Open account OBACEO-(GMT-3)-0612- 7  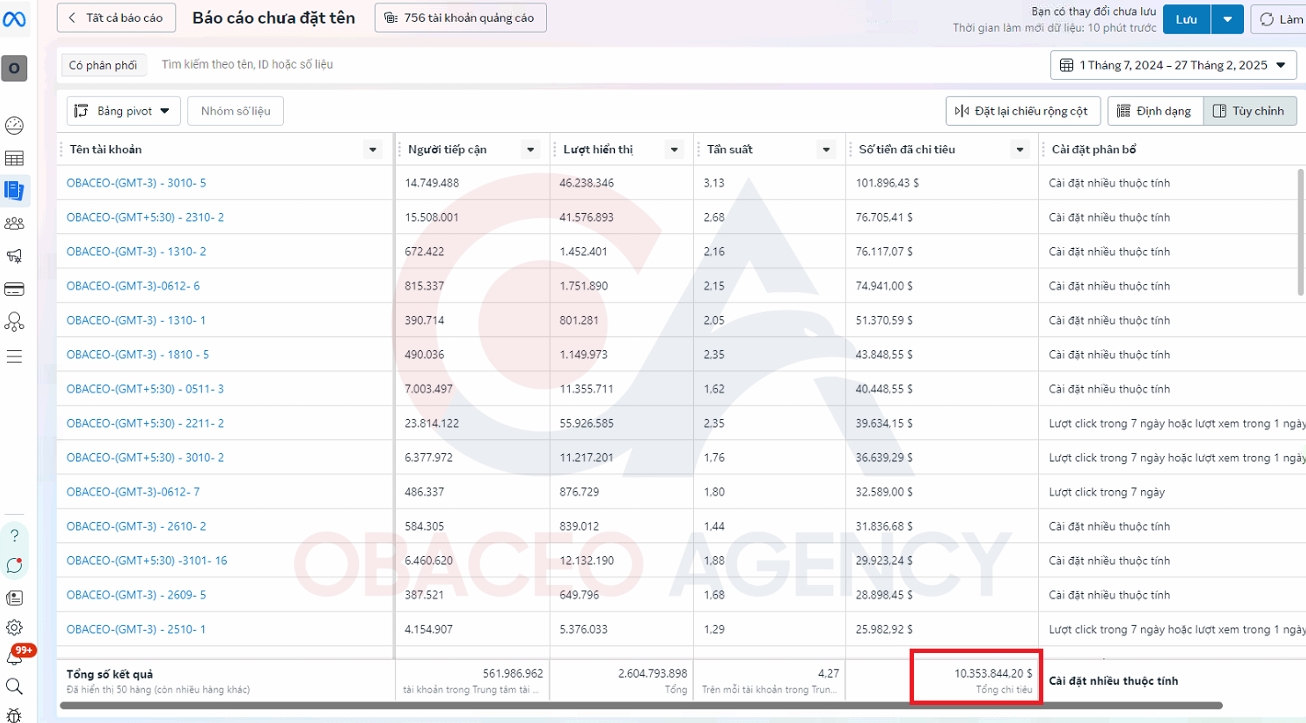coord(133,492)
